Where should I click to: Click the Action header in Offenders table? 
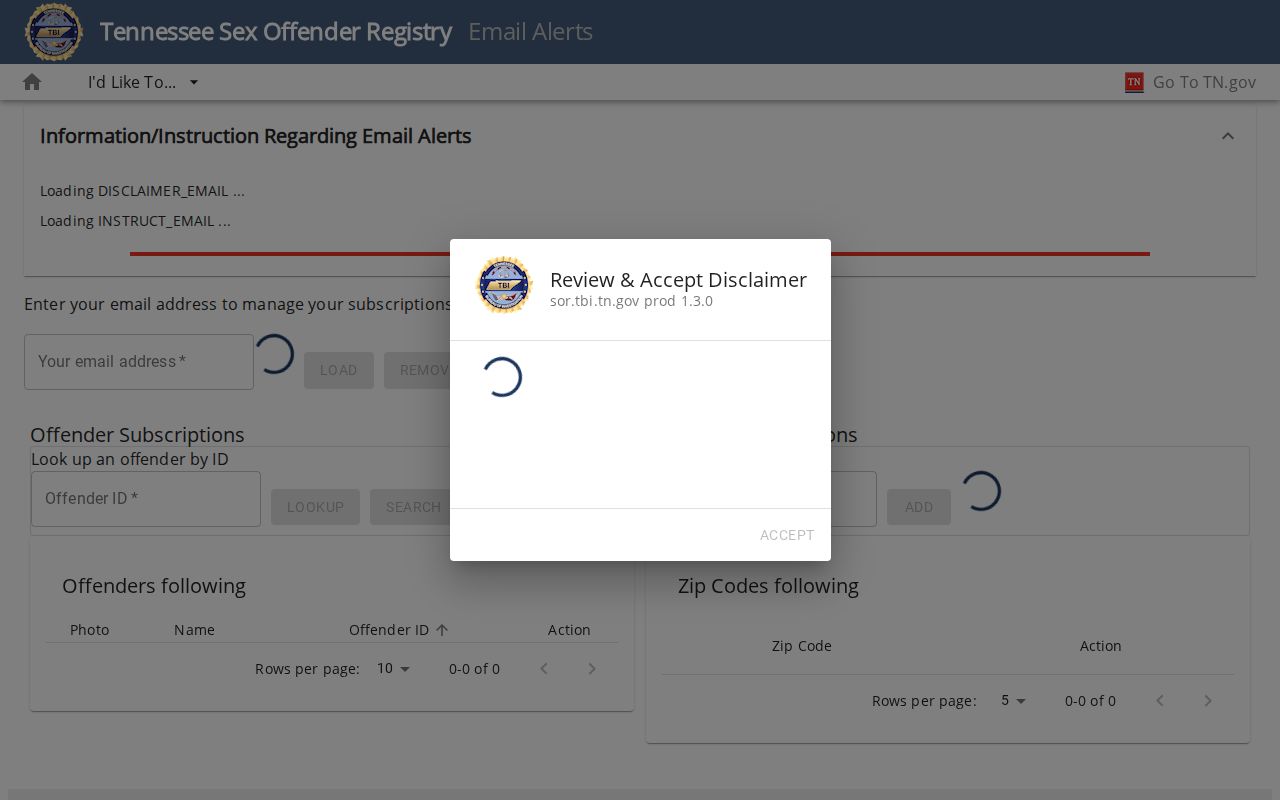coord(569,630)
